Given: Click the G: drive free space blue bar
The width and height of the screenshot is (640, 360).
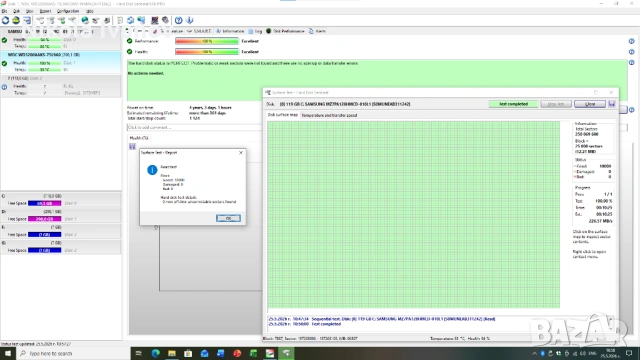Looking at the screenshot, I should [x=44, y=250].
